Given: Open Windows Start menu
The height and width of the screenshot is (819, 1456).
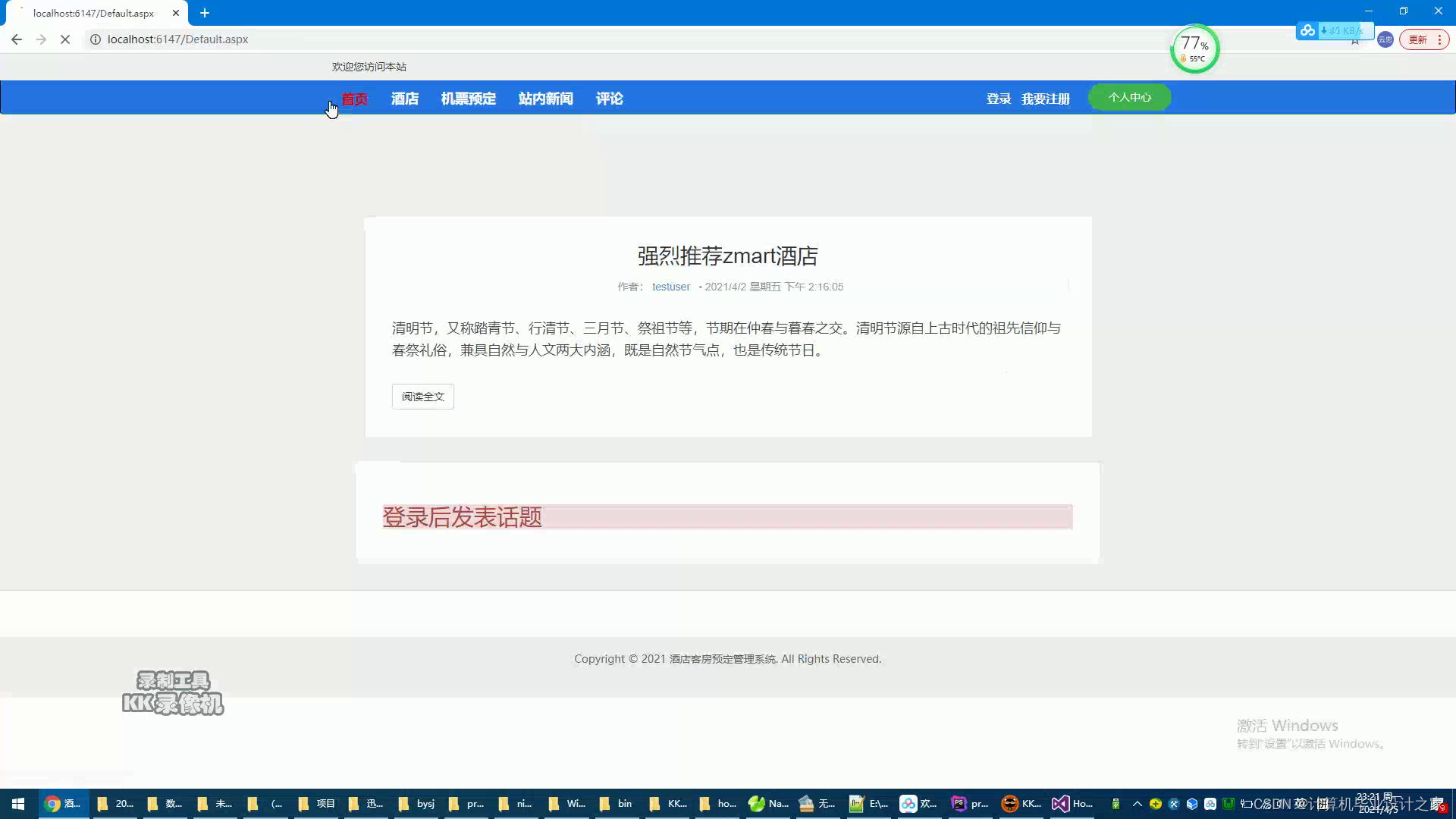Looking at the screenshot, I should click(18, 804).
